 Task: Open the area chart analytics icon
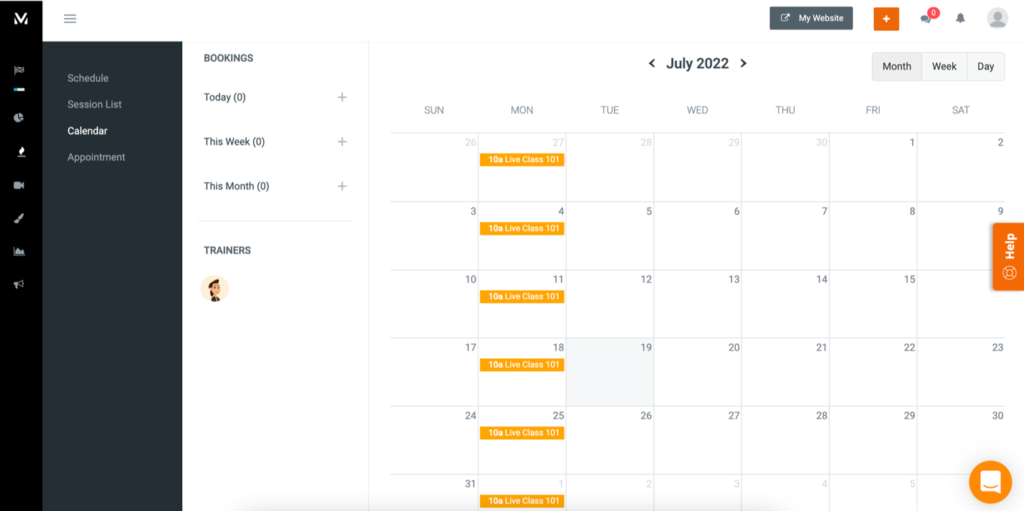point(19,251)
